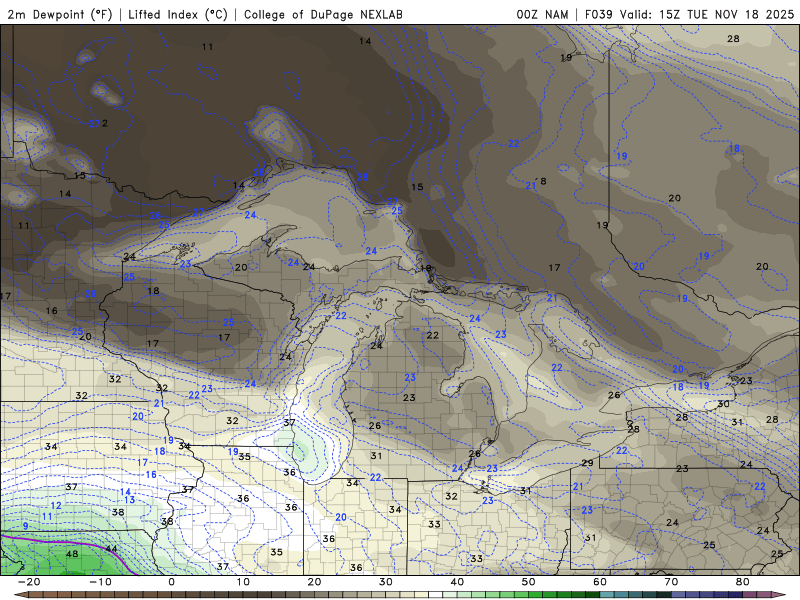Screen dimensions: 800x600
Task: Click the "F039" forecast hour text
Action: point(599,14)
